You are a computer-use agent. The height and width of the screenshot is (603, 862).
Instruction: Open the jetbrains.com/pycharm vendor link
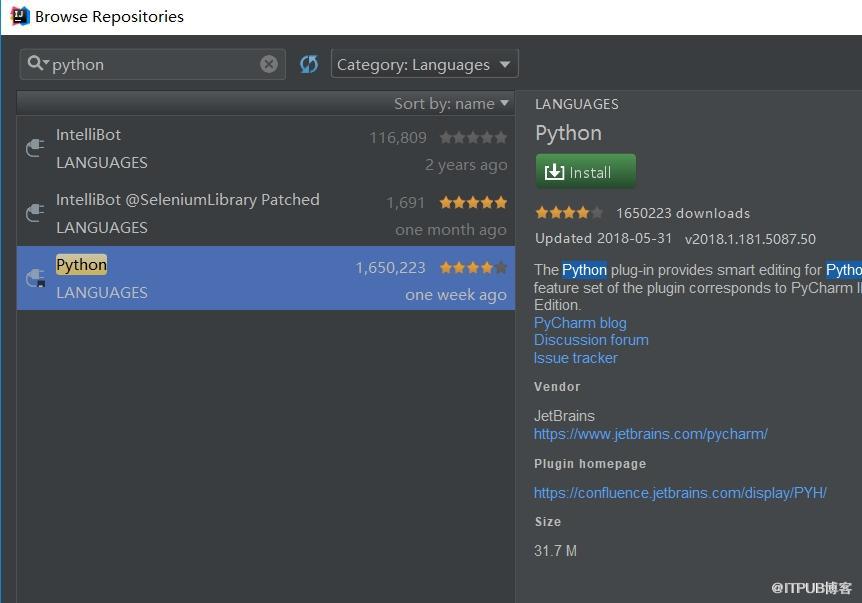click(x=650, y=434)
